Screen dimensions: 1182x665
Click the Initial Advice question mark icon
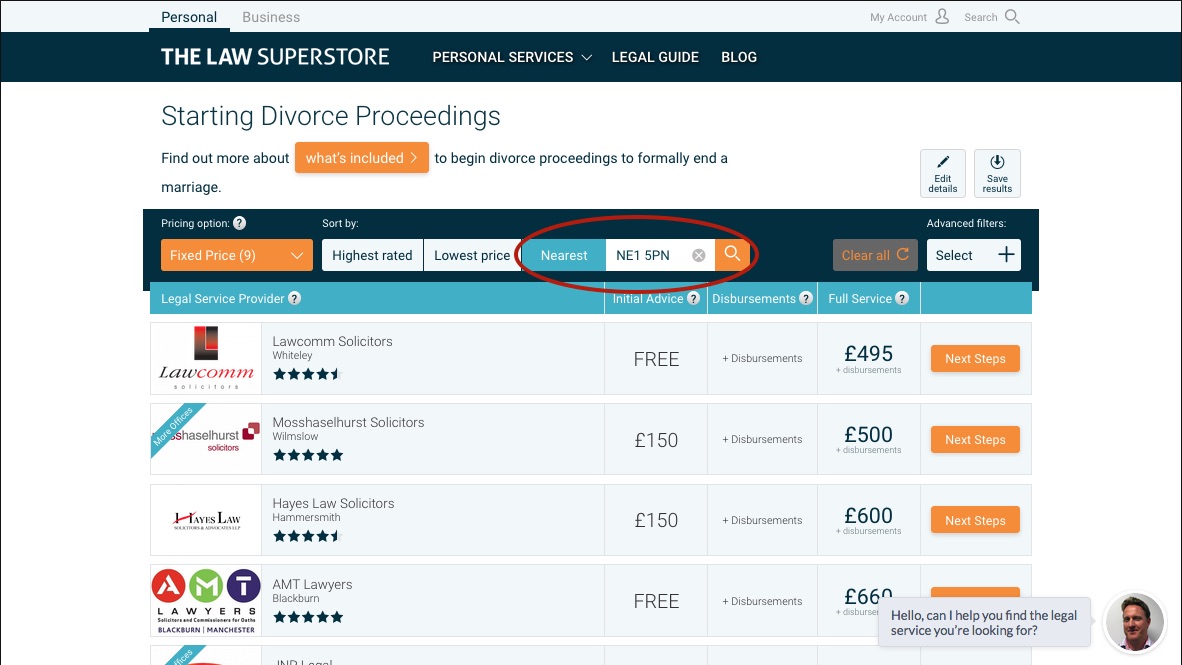[692, 298]
